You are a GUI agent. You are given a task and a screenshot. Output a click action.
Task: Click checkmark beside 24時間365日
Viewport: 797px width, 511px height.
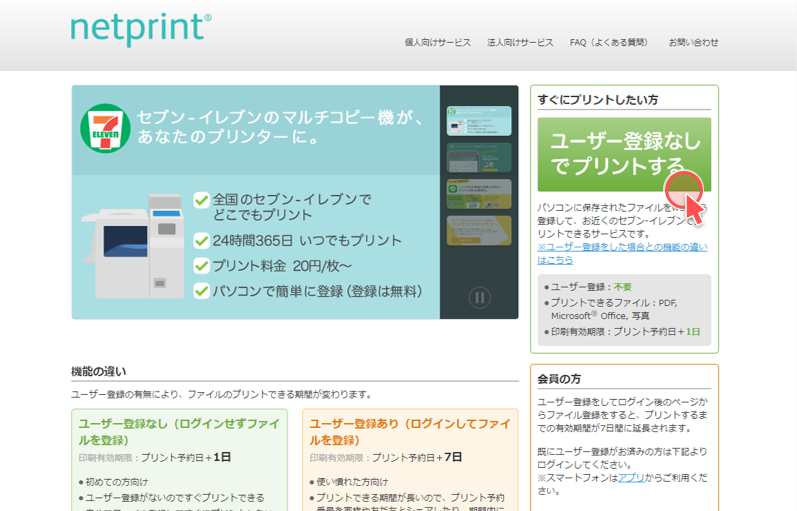coord(202,240)
